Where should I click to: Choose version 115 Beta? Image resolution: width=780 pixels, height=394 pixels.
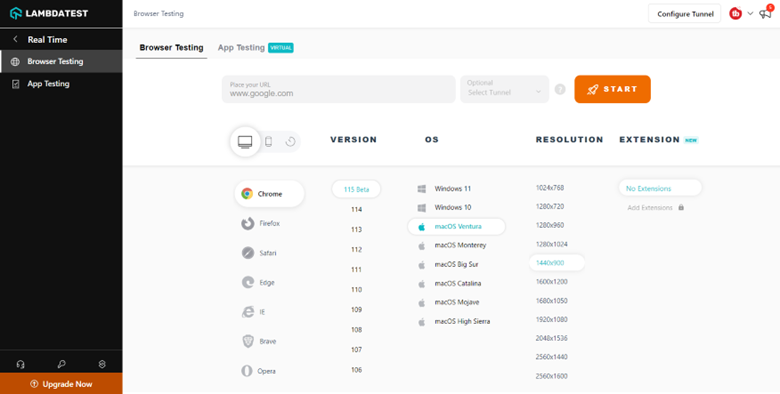point(356,189)
